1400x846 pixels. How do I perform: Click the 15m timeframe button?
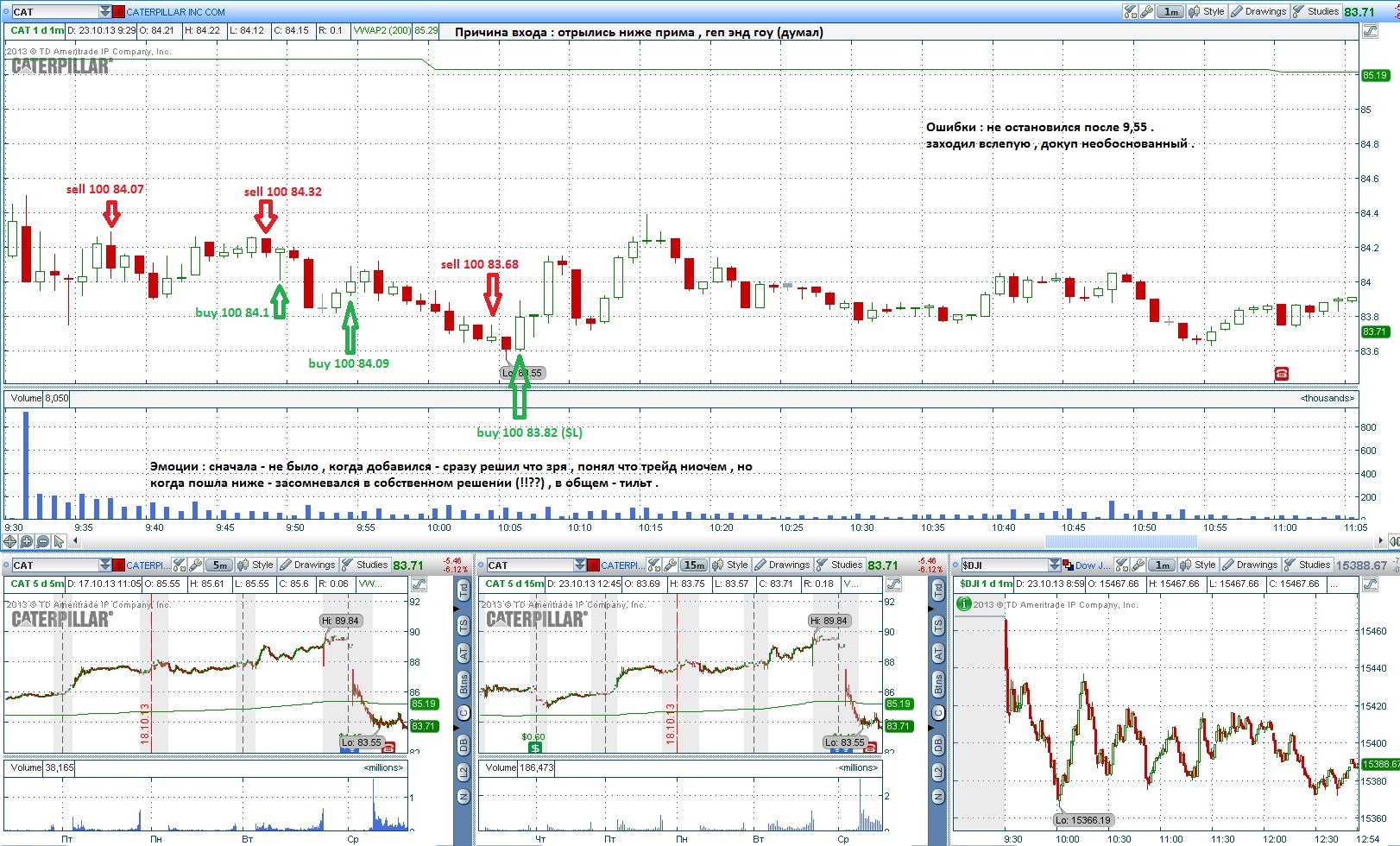coord(694,565)
